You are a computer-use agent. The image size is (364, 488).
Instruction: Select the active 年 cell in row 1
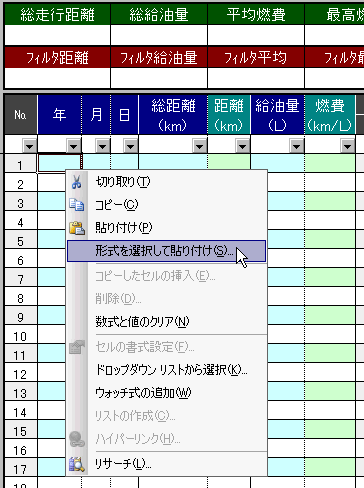[x=60, y=163]
